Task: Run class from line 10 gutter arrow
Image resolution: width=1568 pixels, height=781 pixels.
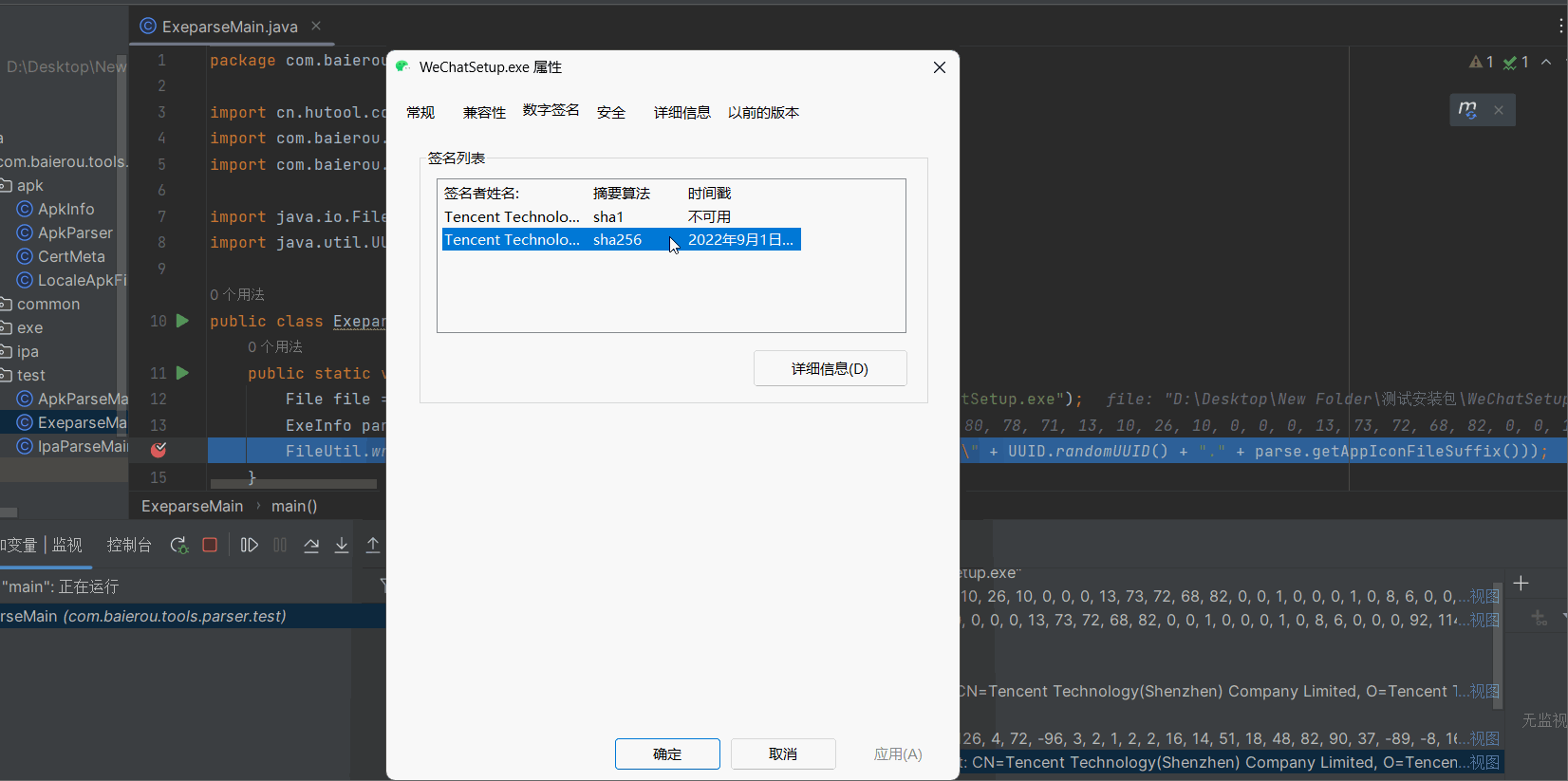Action: [182, 321]
